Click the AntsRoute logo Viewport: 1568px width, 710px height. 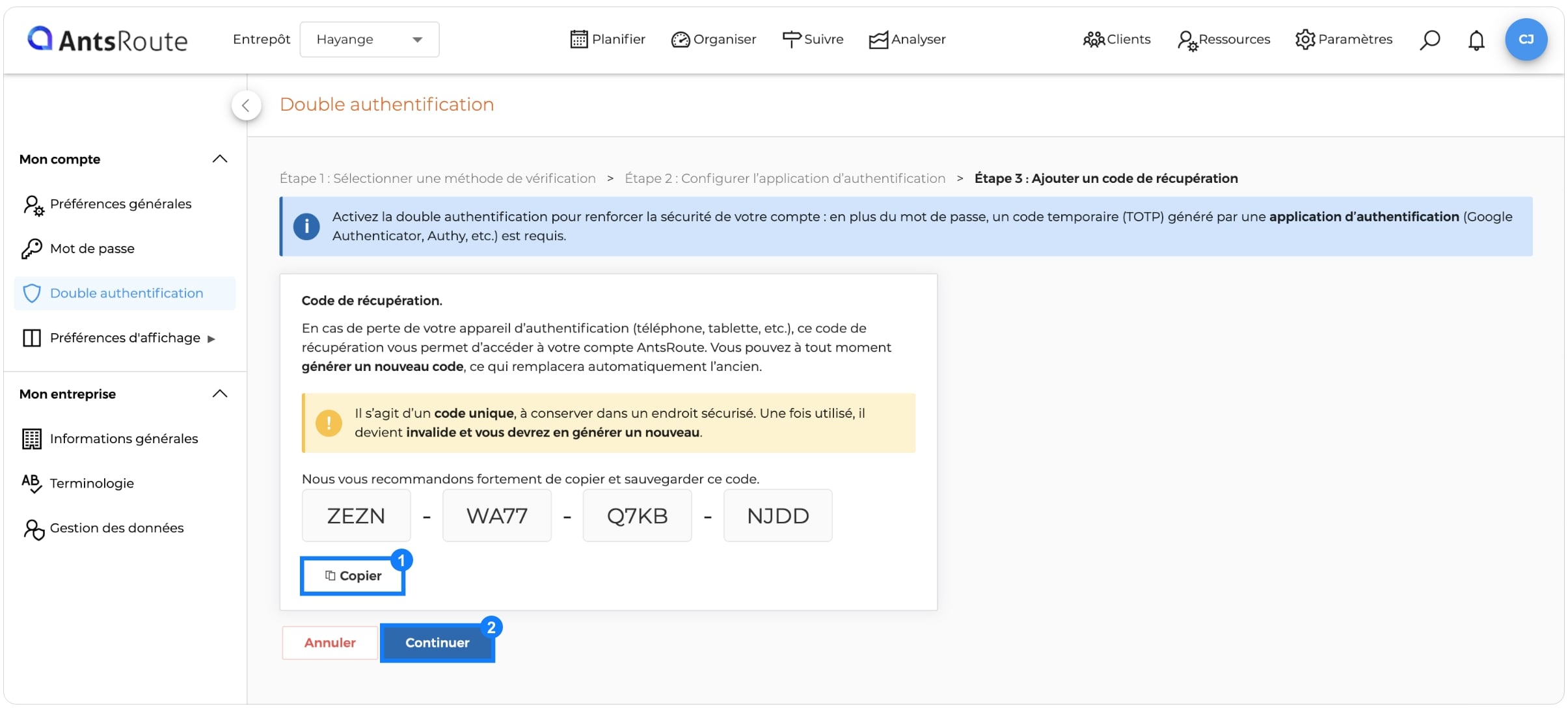(107, 40)
